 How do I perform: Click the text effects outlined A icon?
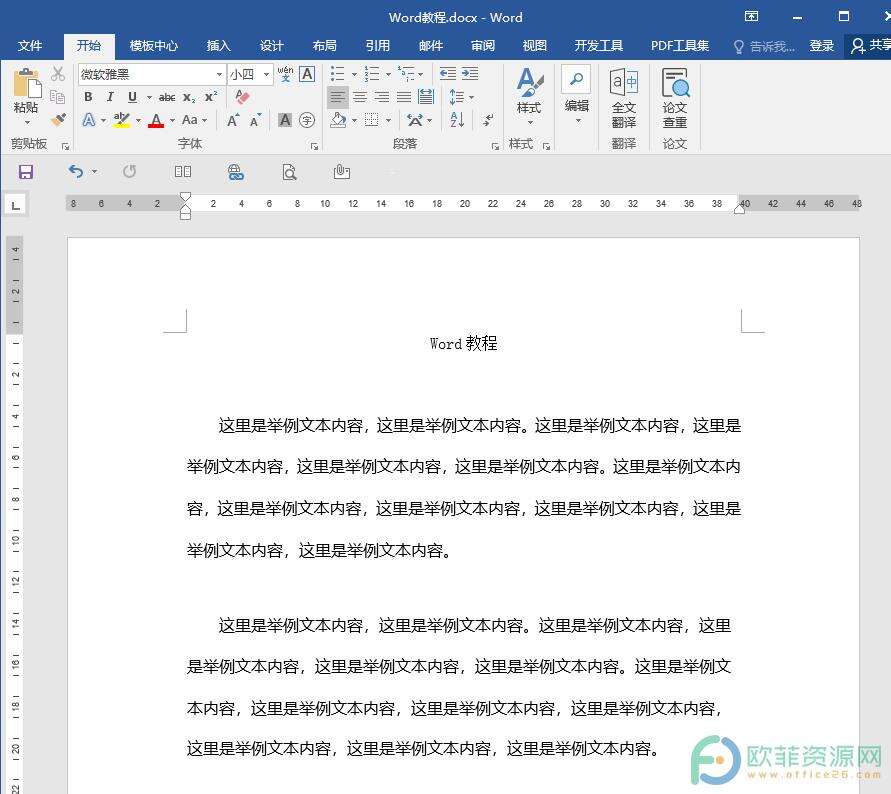coord(89,120)
